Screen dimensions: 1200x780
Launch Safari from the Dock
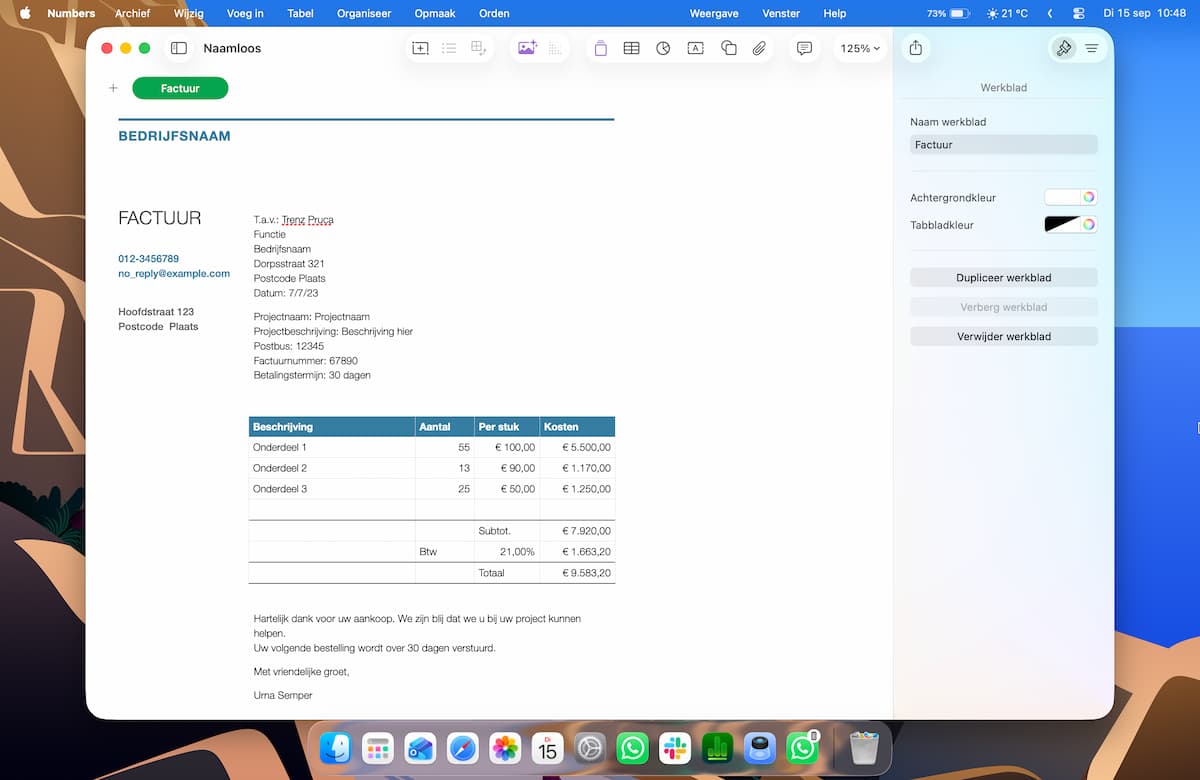coord(463,748)
